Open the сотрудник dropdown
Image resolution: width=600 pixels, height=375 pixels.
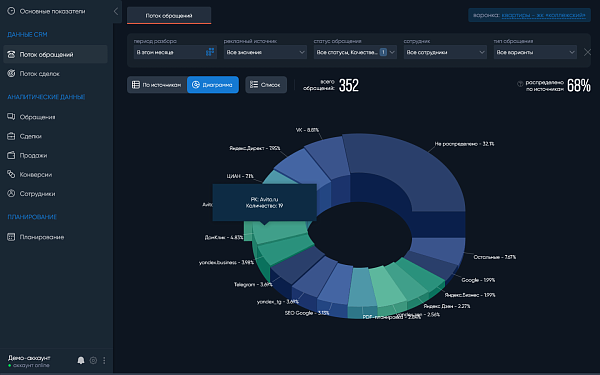click(x=445, y=52)
